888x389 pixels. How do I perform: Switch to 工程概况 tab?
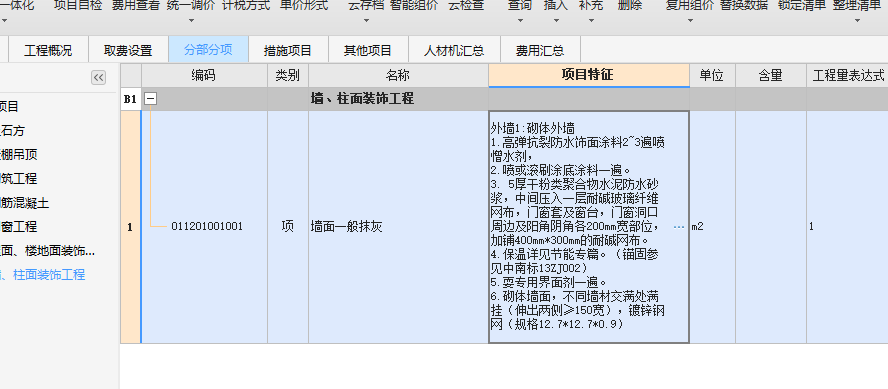[48, 50]
